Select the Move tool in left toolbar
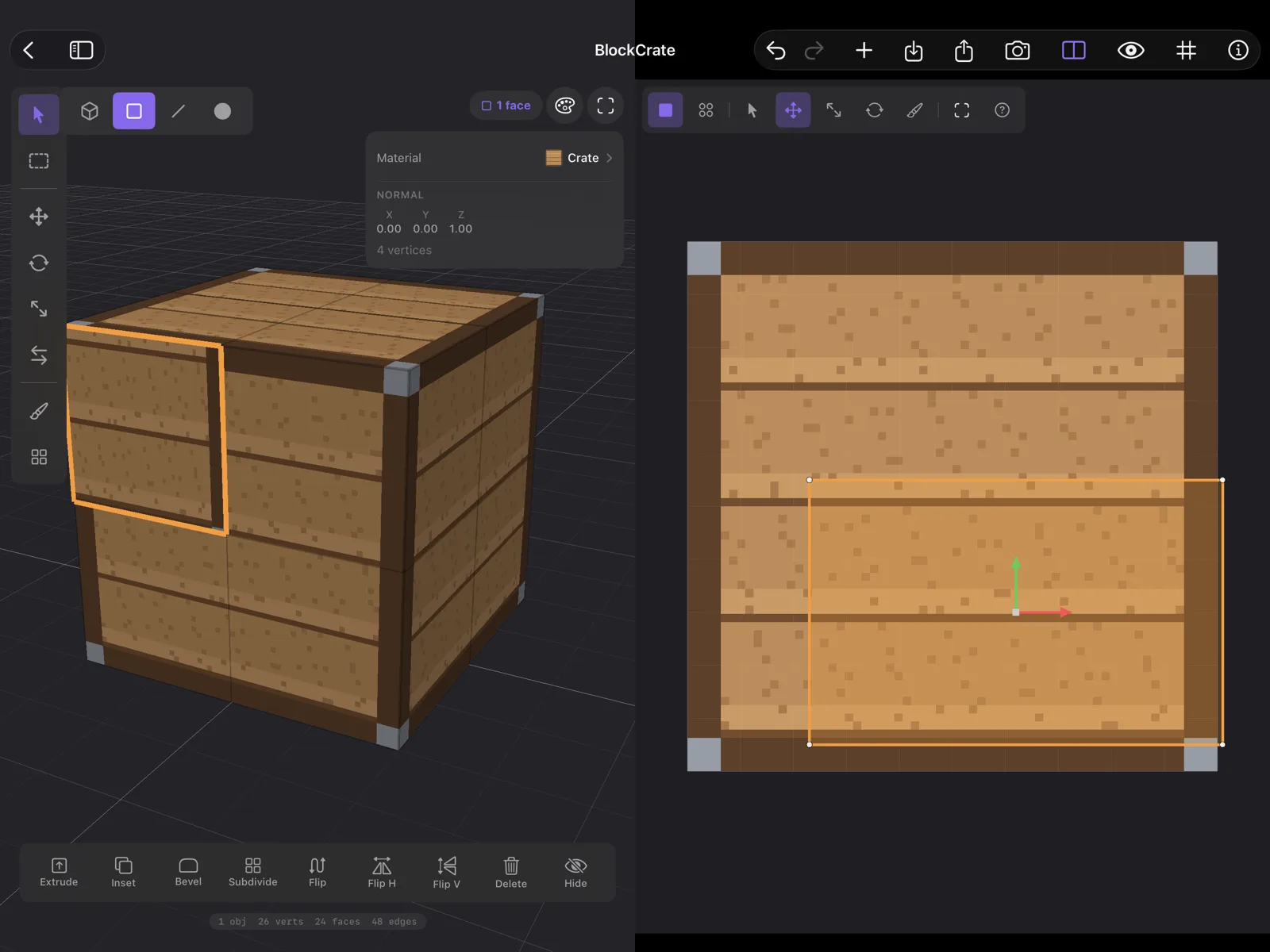The image size is (1270, 952). (x=39, y=217)
